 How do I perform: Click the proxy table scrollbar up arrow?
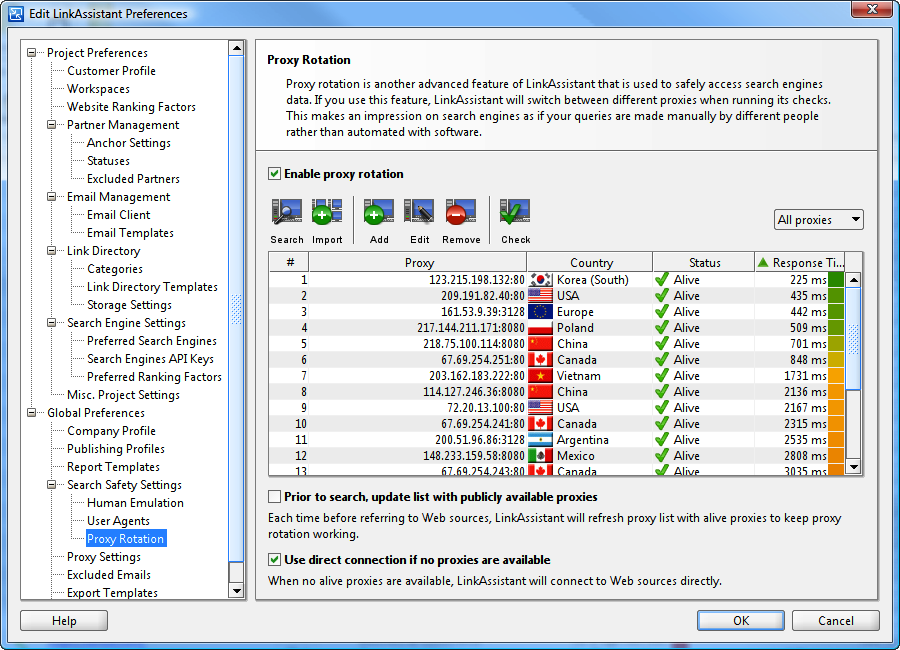click(x=854, y=280)
